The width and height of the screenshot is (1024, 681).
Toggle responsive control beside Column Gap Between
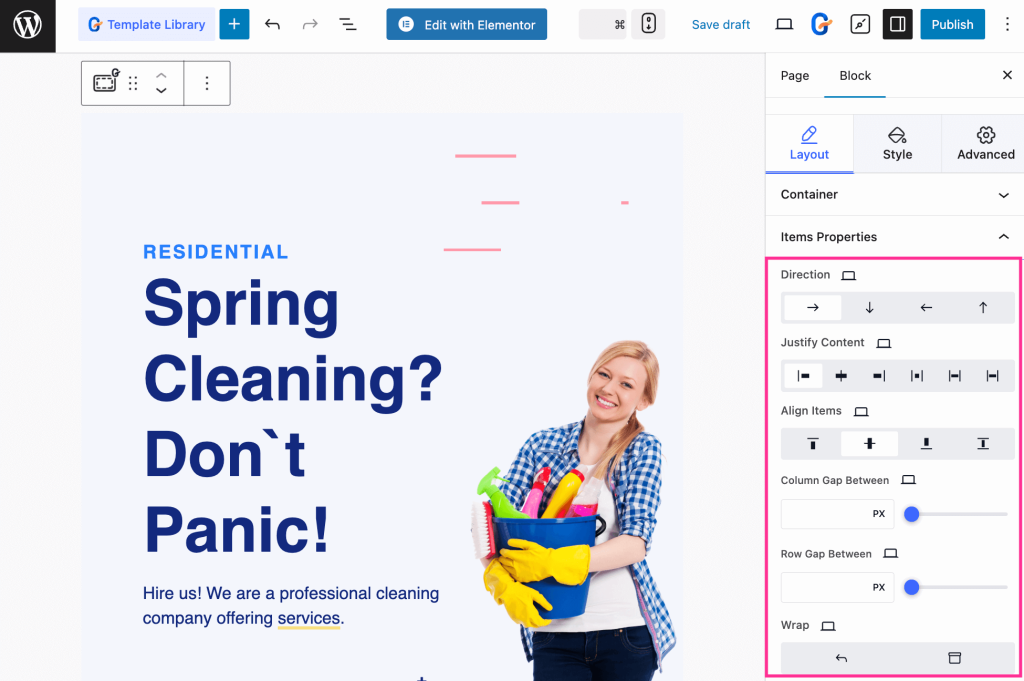click(x=908, y=479)
